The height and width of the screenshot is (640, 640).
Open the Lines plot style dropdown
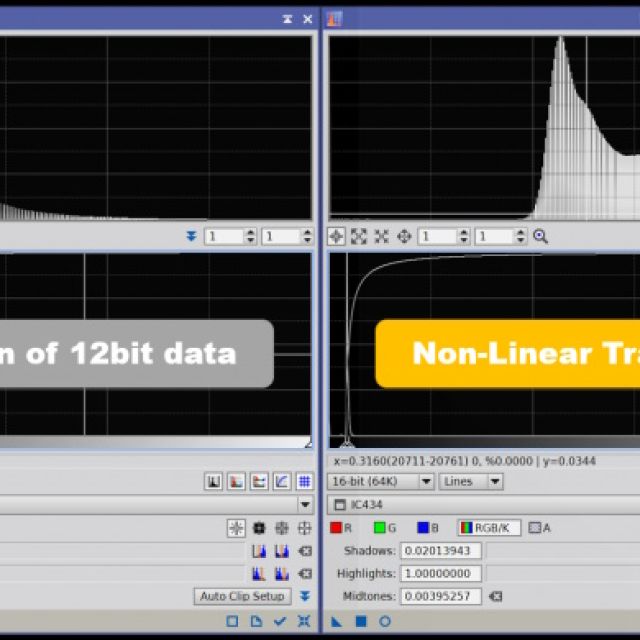point(471,482)
